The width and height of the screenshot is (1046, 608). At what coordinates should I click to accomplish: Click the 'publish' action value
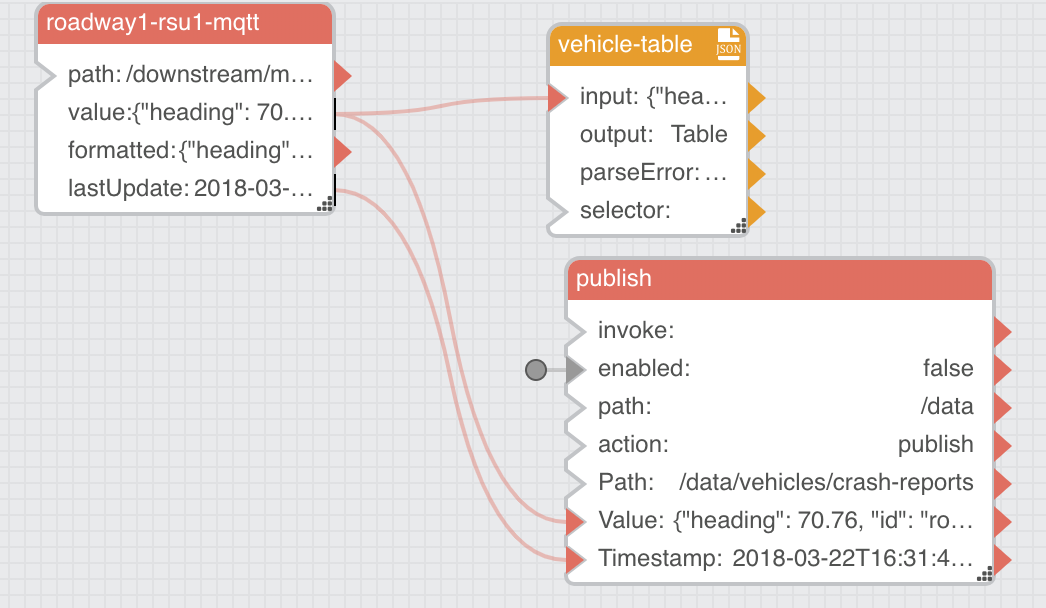pyautogui.click(x=935, y=444)
